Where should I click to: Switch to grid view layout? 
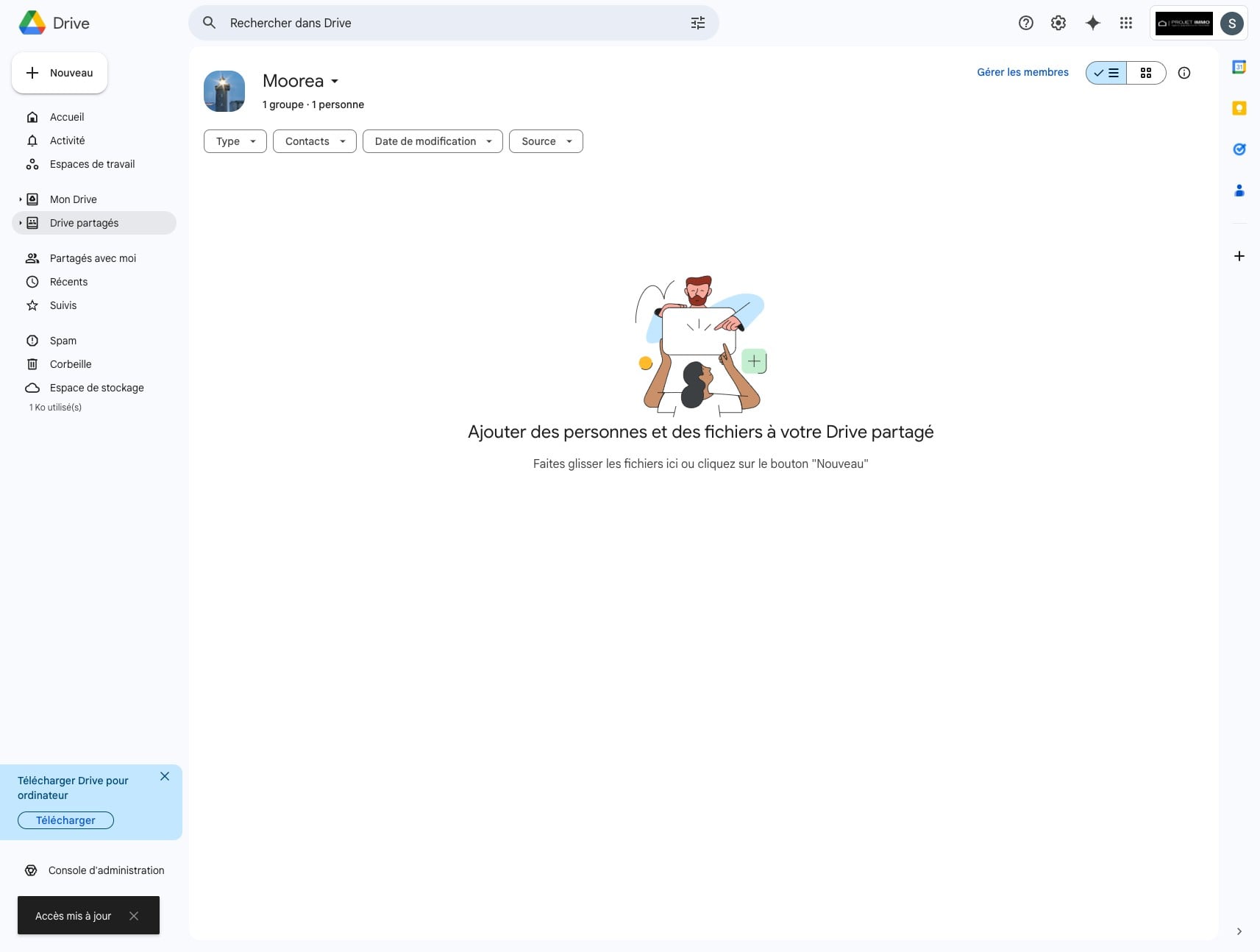pyautogui.click(x=1145, y=73)
